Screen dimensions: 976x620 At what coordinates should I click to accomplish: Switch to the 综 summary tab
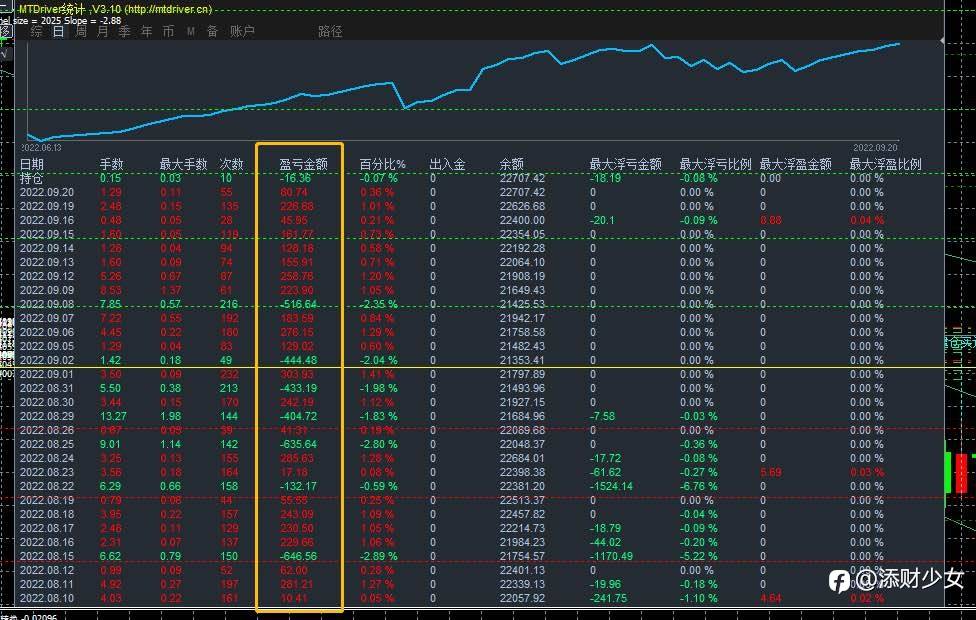pyautogui.click(x=37, y=31)
